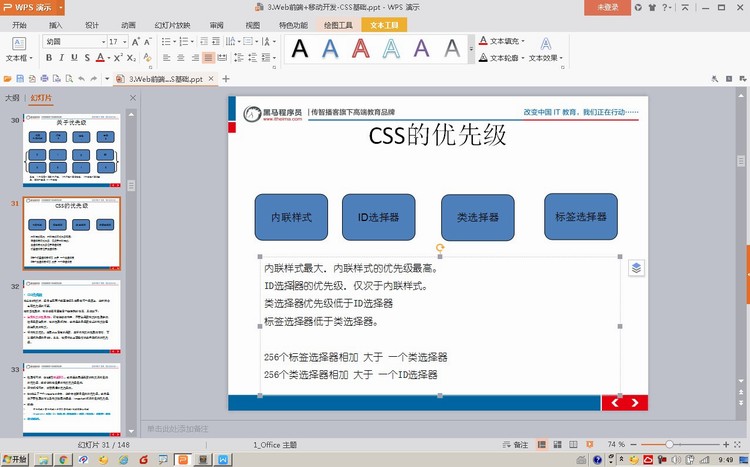Toggle bold formatting button
The height and width of the screenshot is (467, 750).
point(48,58)
